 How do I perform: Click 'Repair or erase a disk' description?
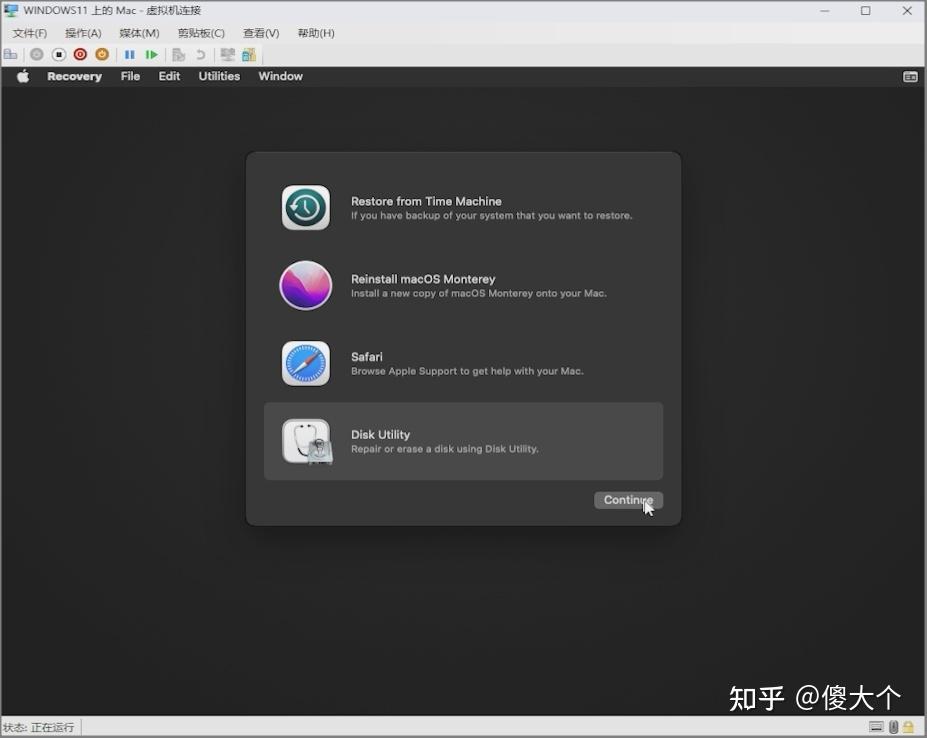click(x=445, y=449)
